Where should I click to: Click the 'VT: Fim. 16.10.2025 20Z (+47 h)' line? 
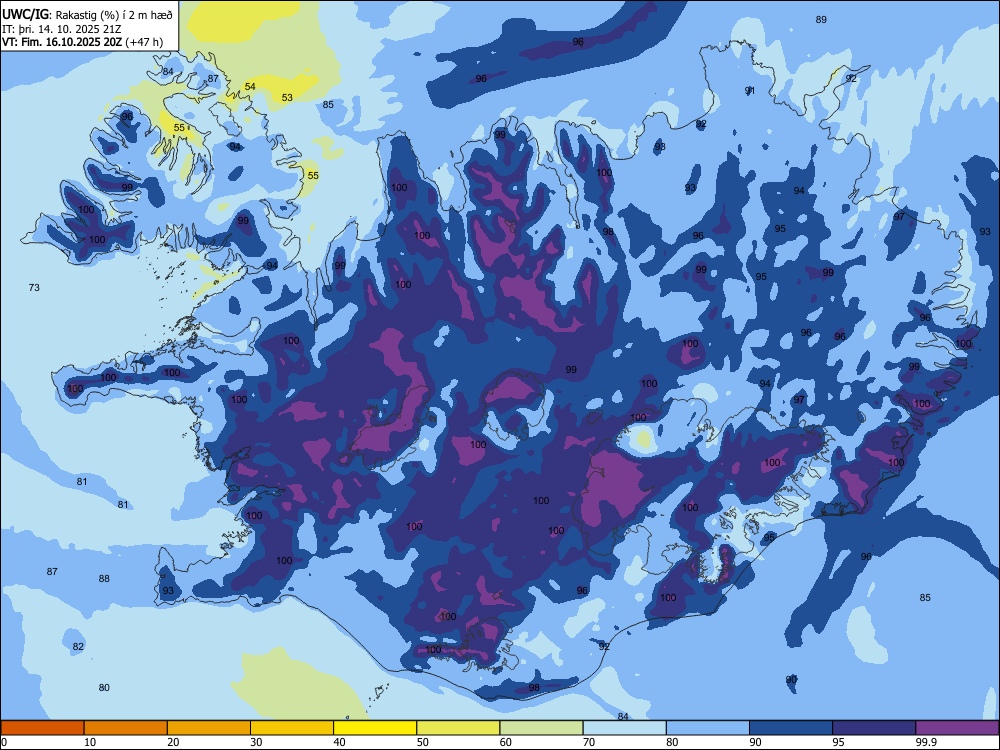82,42
